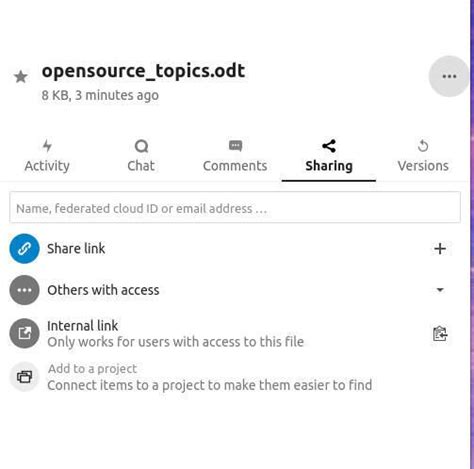Switch to the Activity tab
Viewport: 474px width, 469px height.
point(47,156)
